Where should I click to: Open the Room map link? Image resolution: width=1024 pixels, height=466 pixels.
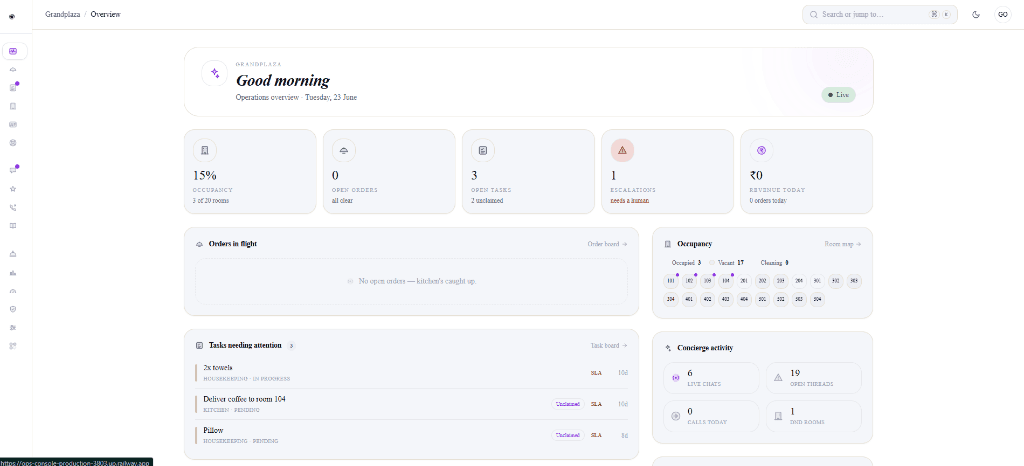pyautogui.click(x=842, y=244)
